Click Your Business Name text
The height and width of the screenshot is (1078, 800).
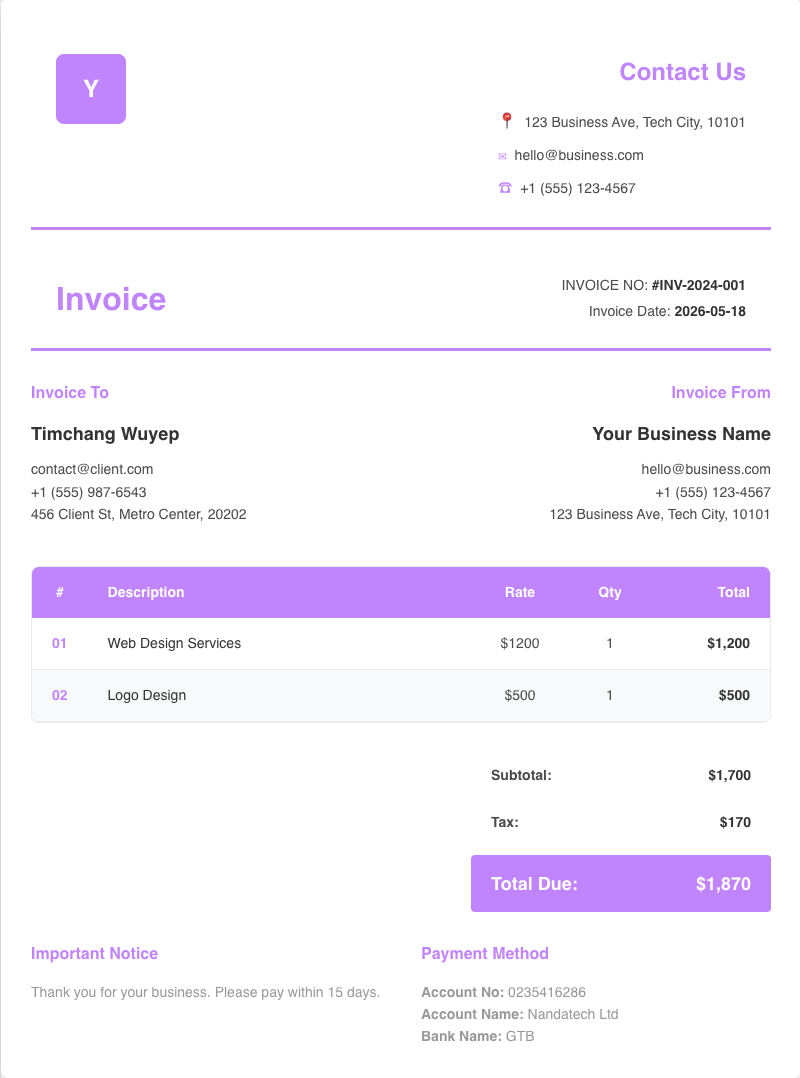tap(682, 434)
